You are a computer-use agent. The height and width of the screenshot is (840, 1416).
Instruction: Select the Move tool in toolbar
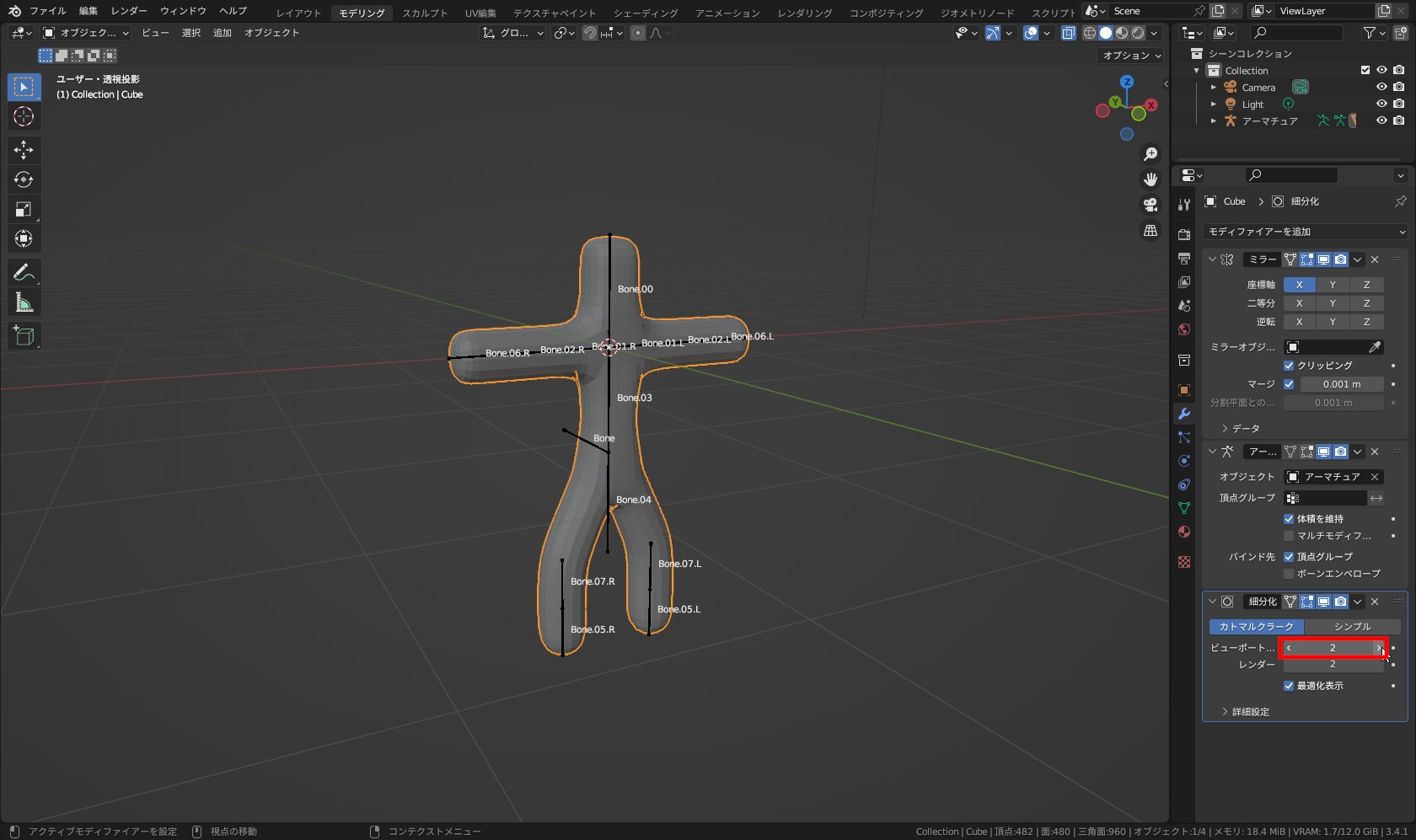coord(24,150)
